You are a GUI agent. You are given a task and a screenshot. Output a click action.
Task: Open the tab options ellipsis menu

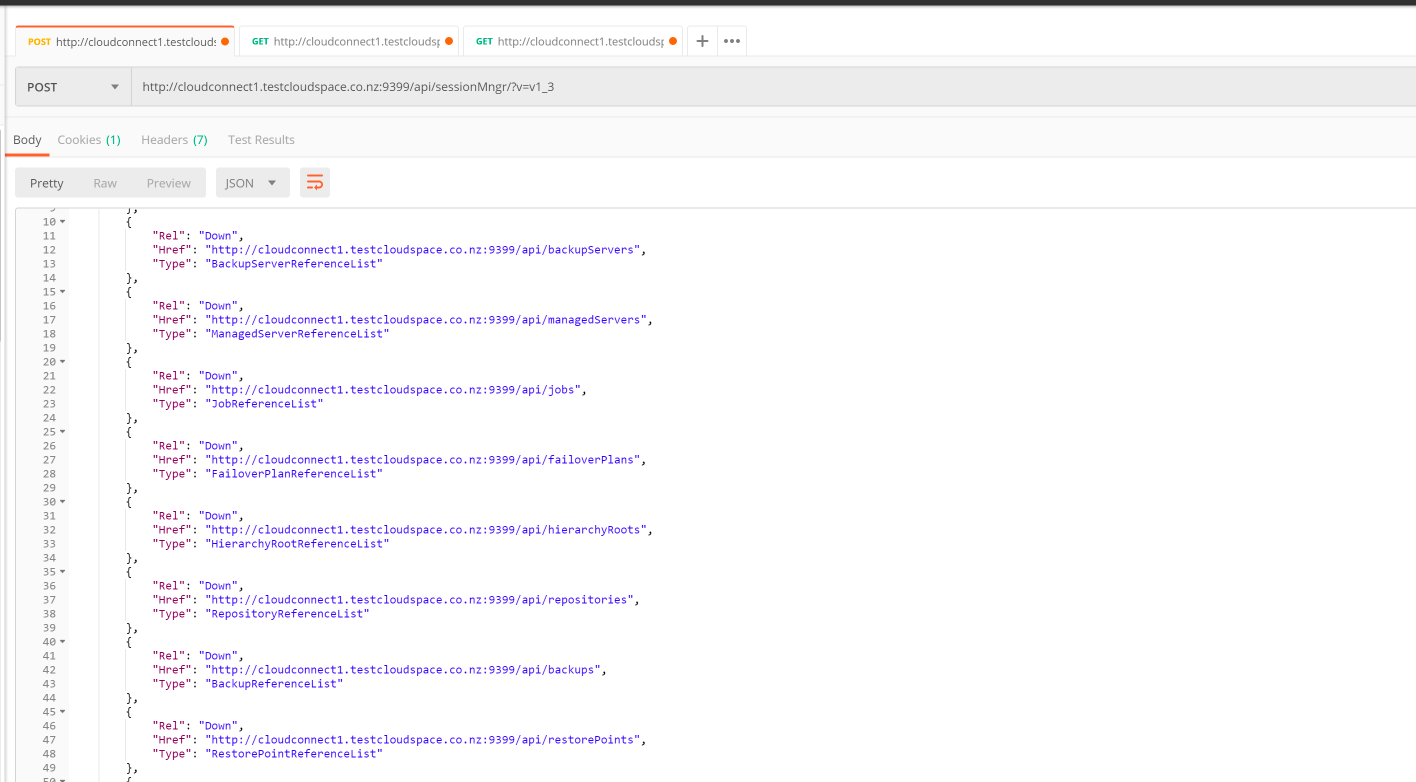point(732,41)
